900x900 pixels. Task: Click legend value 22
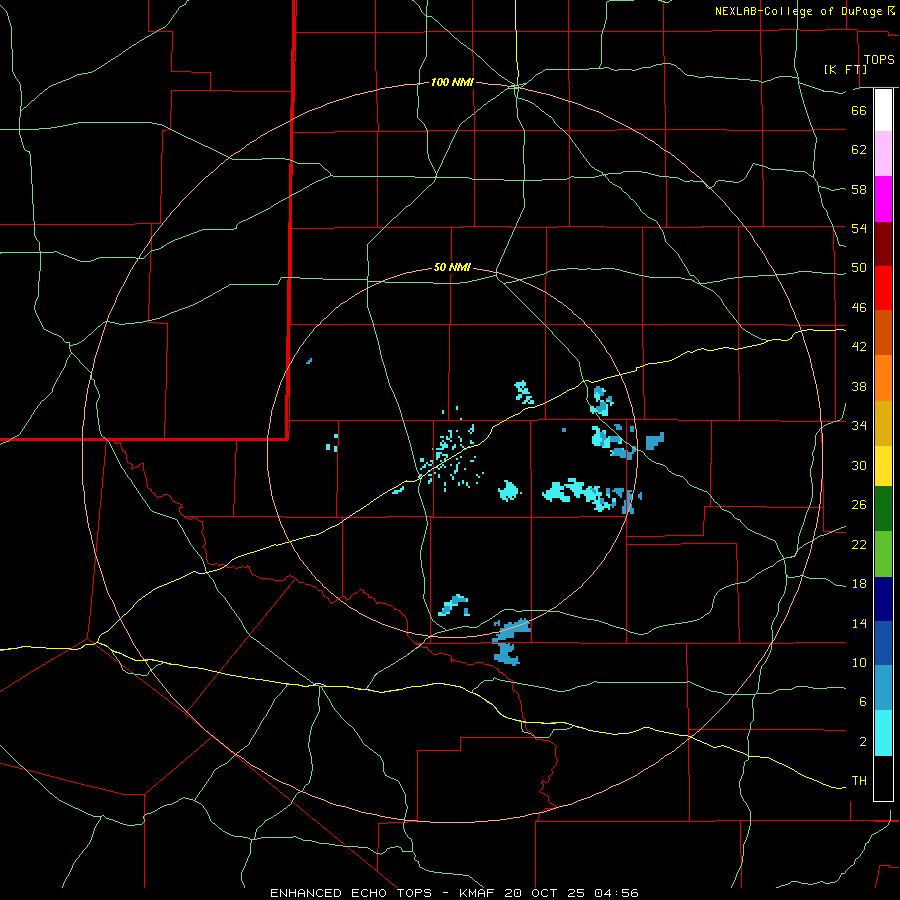click(859, 544)
